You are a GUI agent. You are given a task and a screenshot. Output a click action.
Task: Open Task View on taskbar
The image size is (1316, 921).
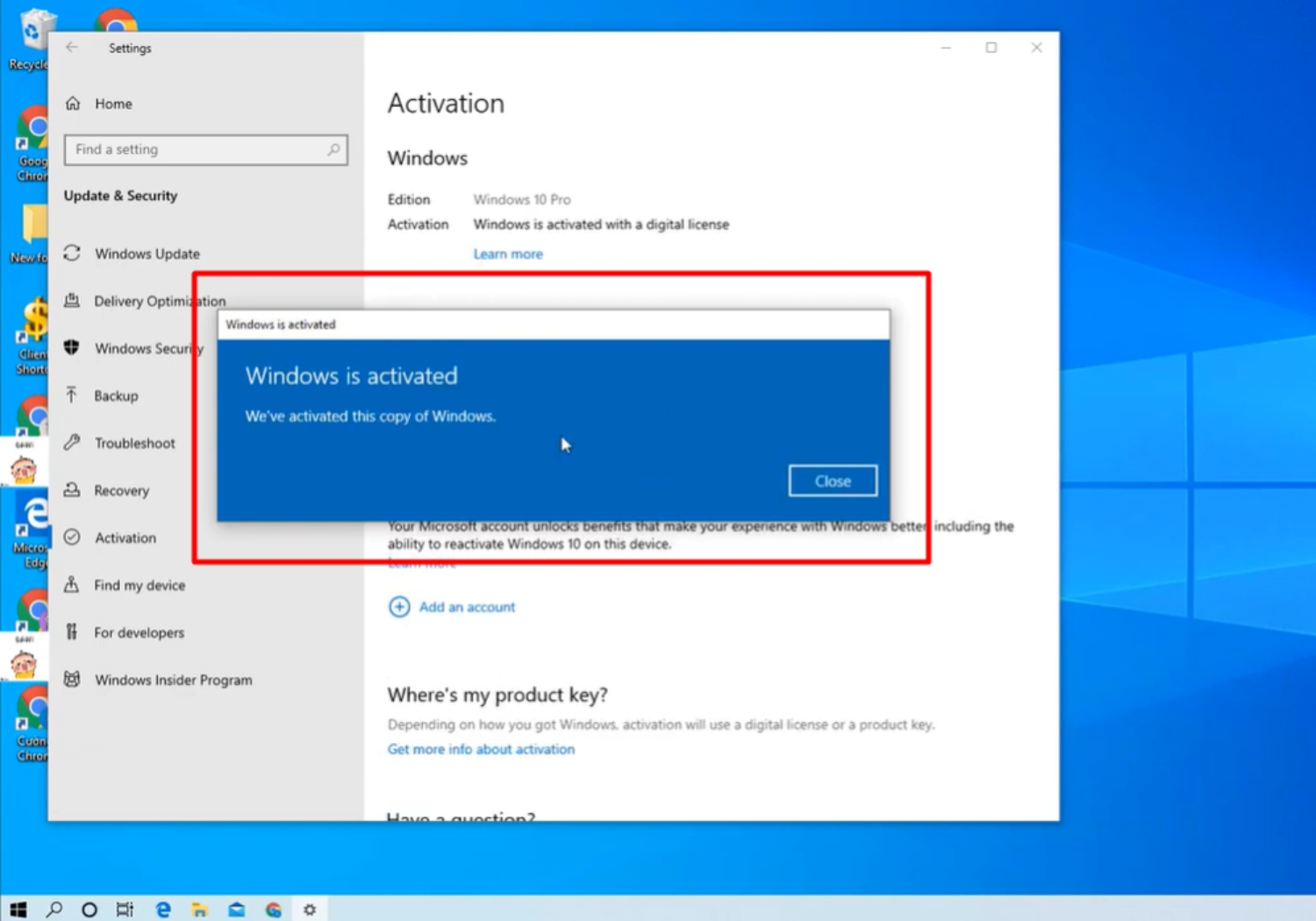pyautogui.click(x=125, y=910)
